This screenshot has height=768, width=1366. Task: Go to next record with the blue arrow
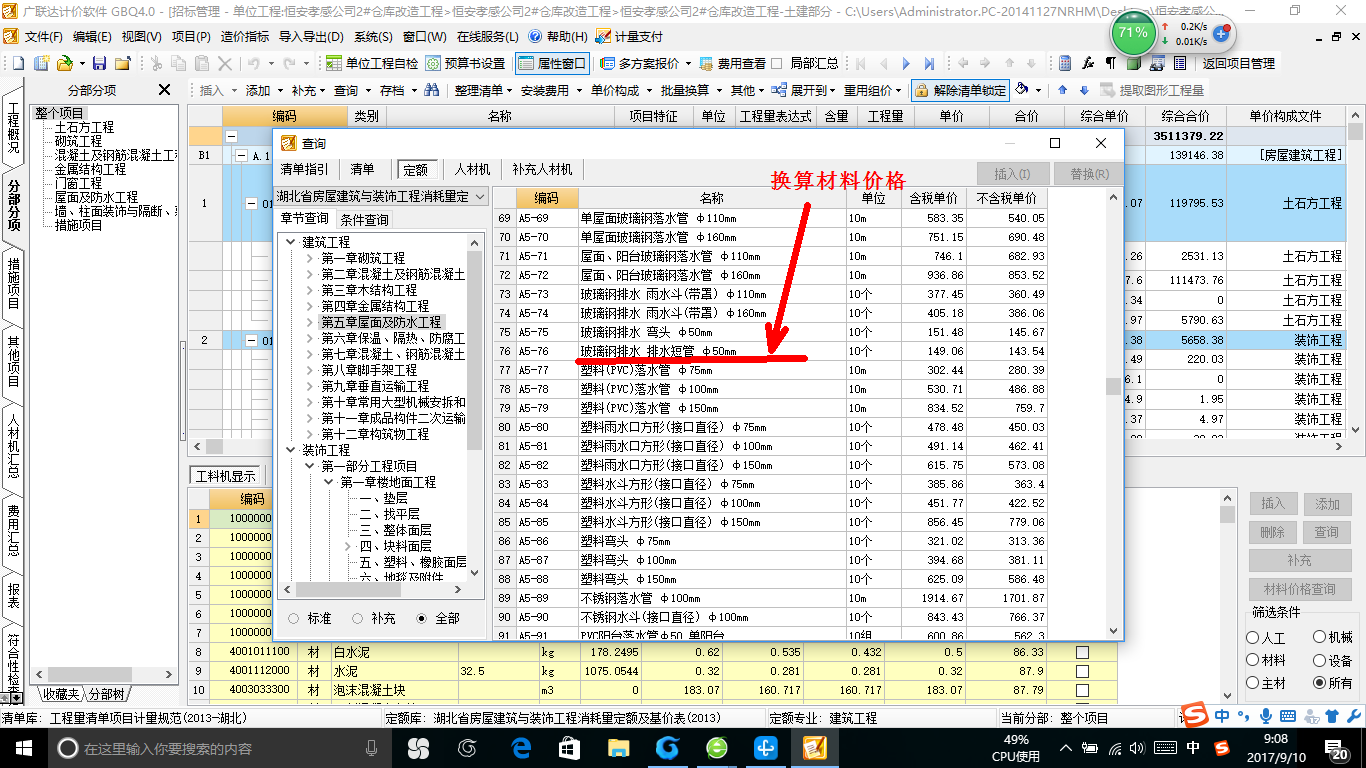tap(907, 63)
